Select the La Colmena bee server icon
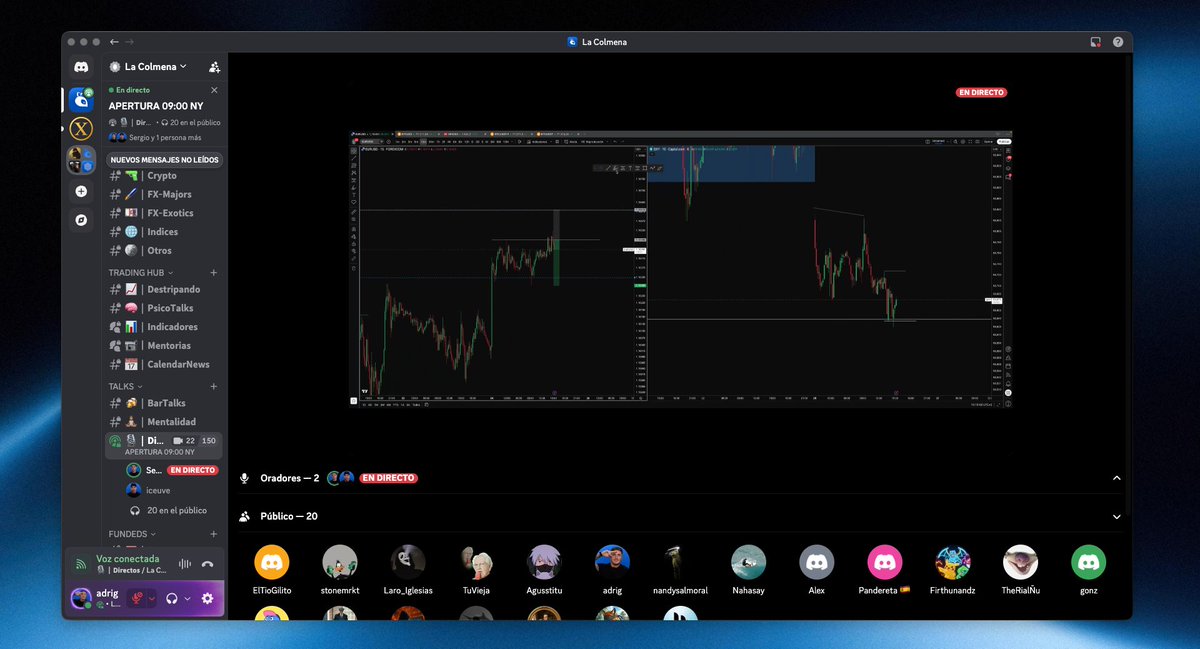Viewport: 1200px width, 649px height. click(81, 98)
